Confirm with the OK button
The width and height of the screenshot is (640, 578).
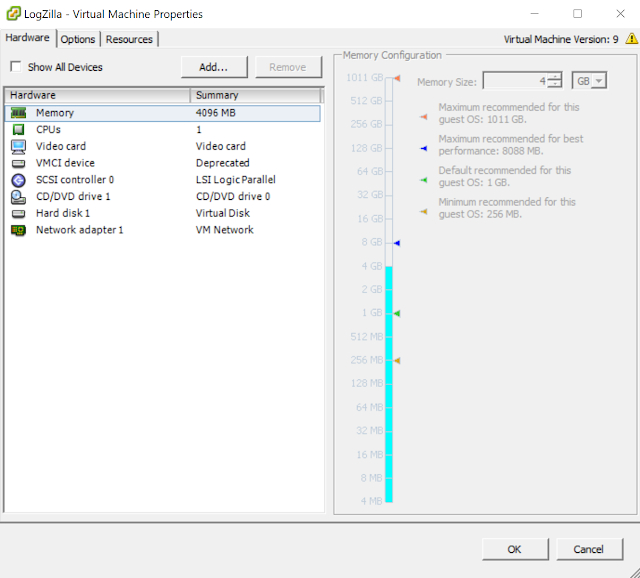click(515, 549)
